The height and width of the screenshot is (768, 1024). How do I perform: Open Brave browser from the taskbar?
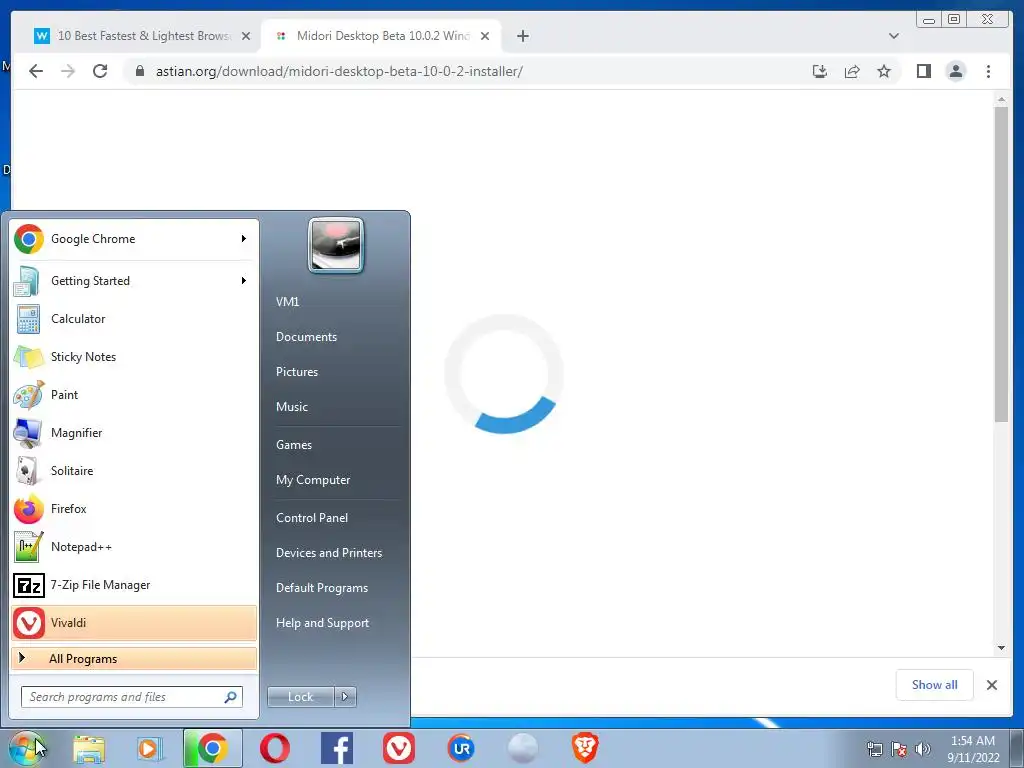click(585, 748)
